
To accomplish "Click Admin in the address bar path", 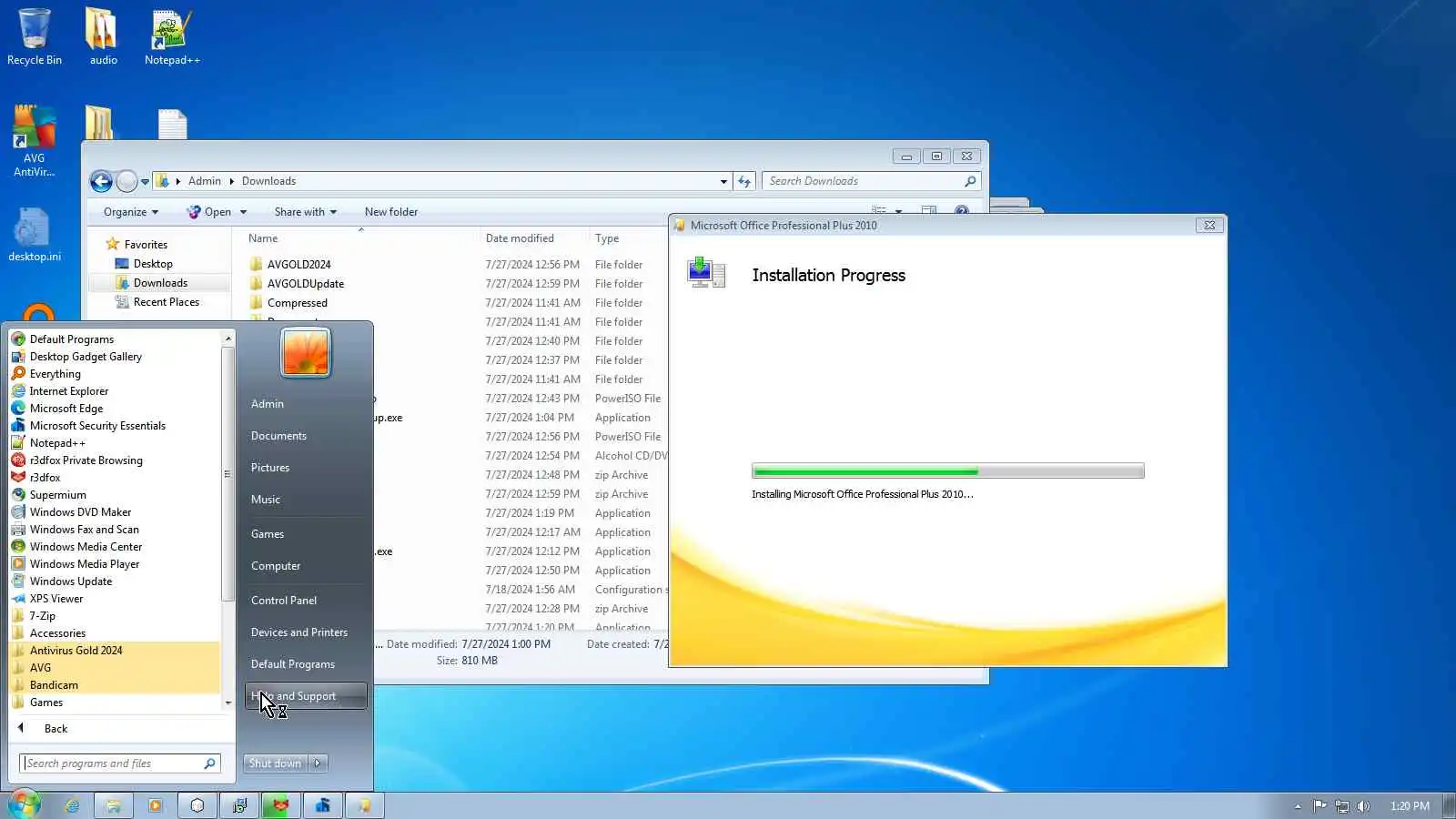I will (205, 181).
